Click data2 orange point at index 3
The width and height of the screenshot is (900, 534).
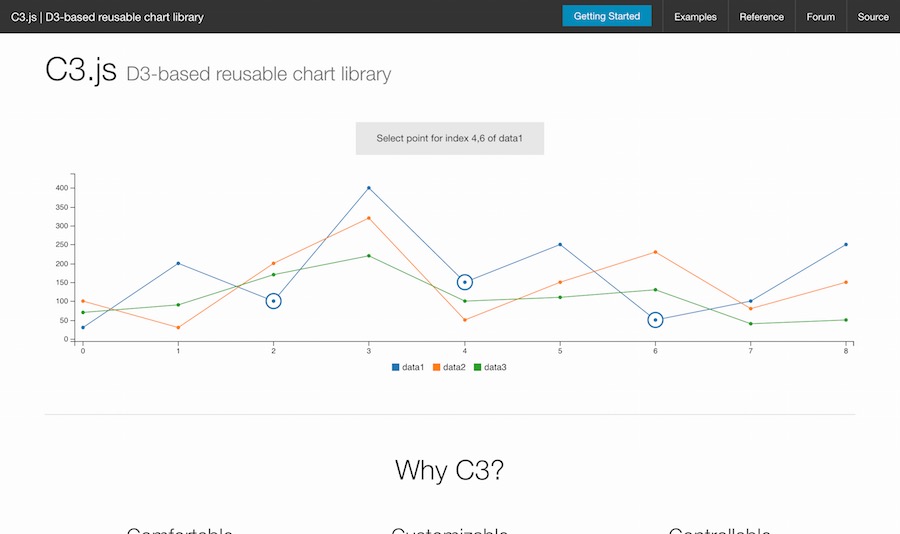click(368, 218)
